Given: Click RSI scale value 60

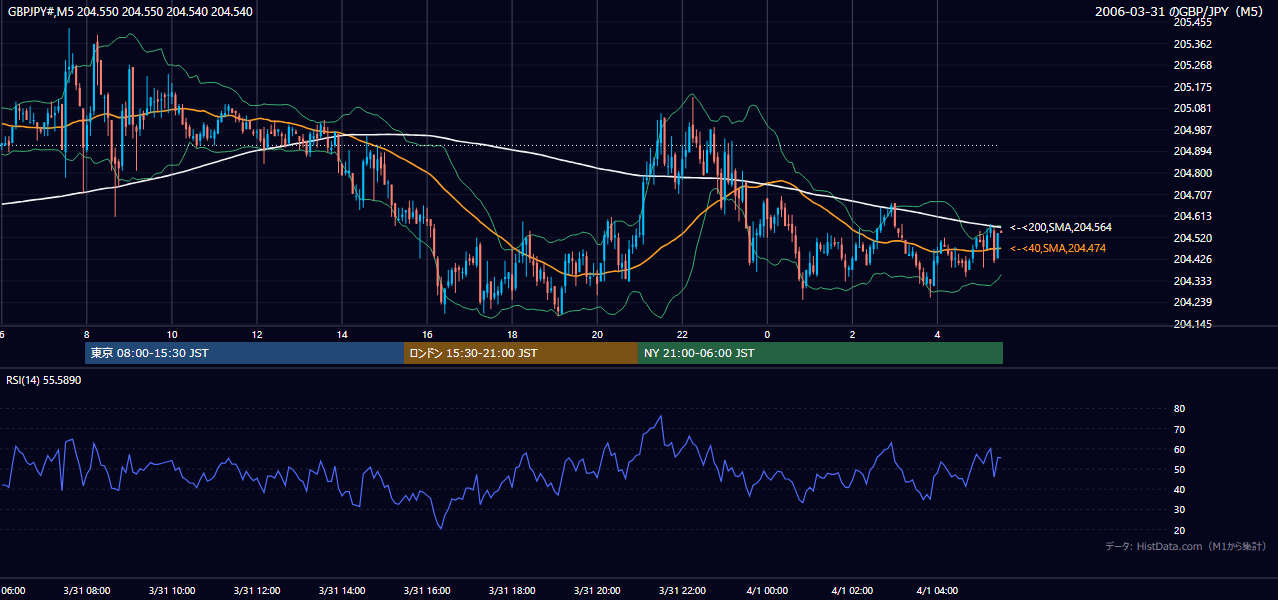Looking at the screenshot, I should tap(1179, 449).
